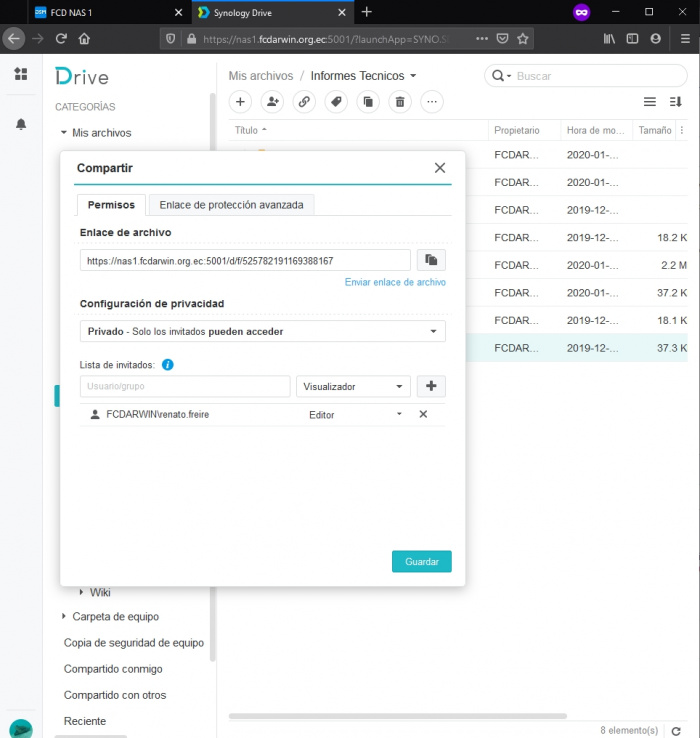Image resolution: width=700 pixels, height=738 pixels.
Task: Click the copy icon in the Drive toolbar
Action: coord(368,102)
